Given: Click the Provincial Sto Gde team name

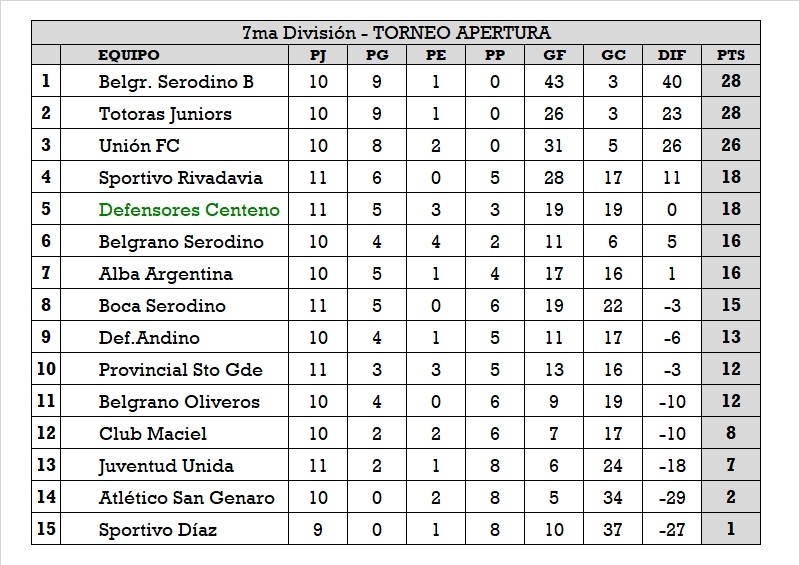Looking at the screenshot, I should coord(181,370).
